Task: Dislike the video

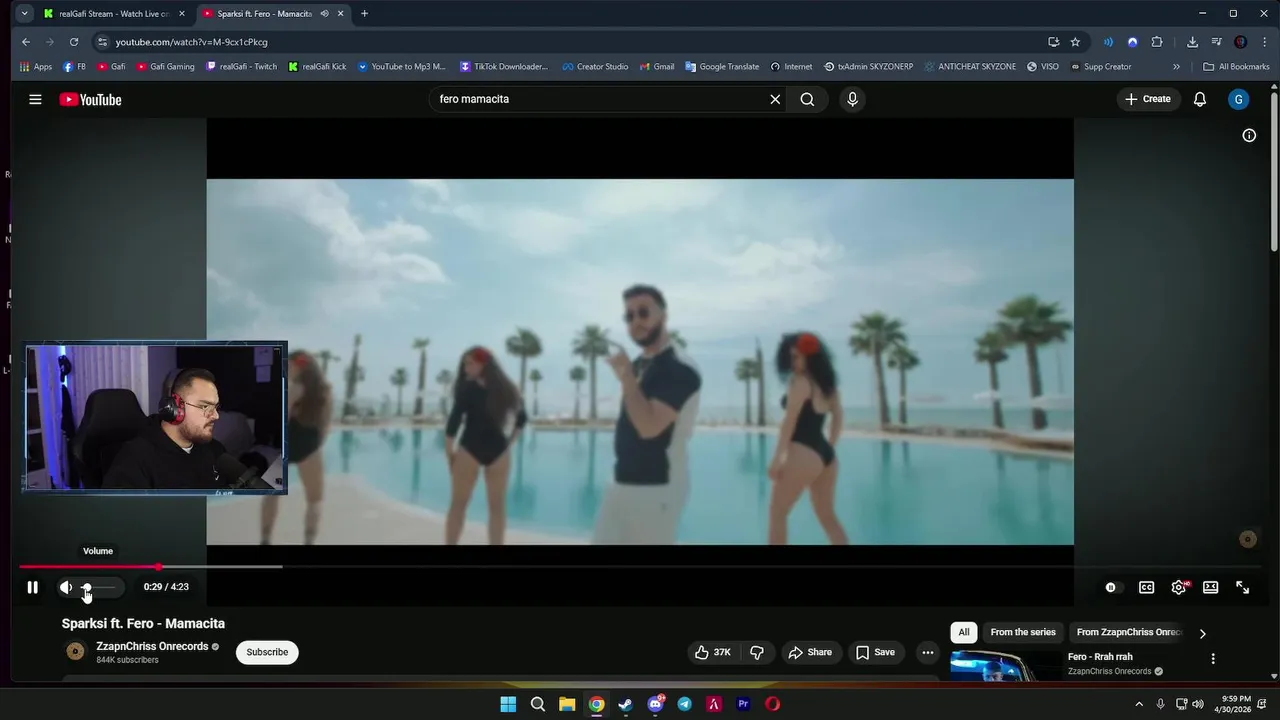Action: (757, 652)
